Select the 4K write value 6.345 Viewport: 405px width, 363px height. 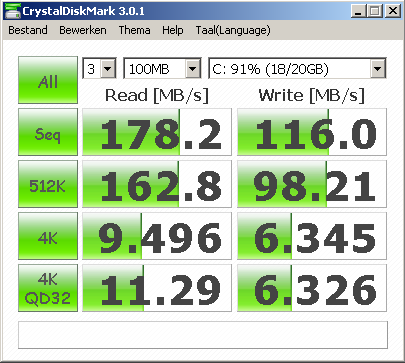312,236
